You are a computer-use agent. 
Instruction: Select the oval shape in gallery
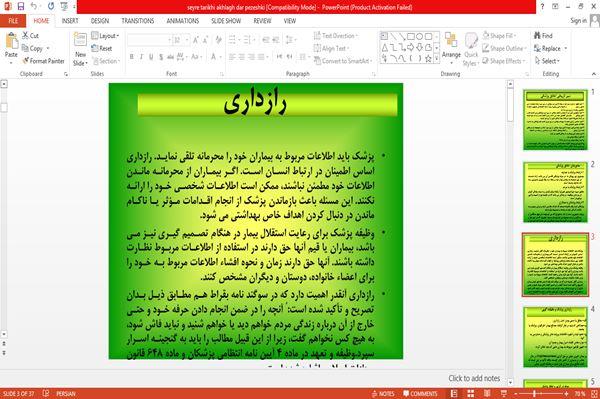coord(419,36)
